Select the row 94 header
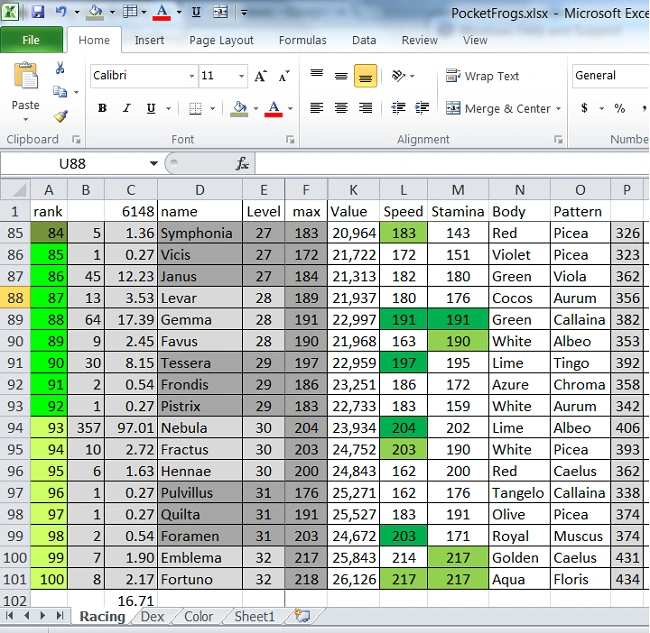This screenshot has height=633, width=650. click(15, 428)
